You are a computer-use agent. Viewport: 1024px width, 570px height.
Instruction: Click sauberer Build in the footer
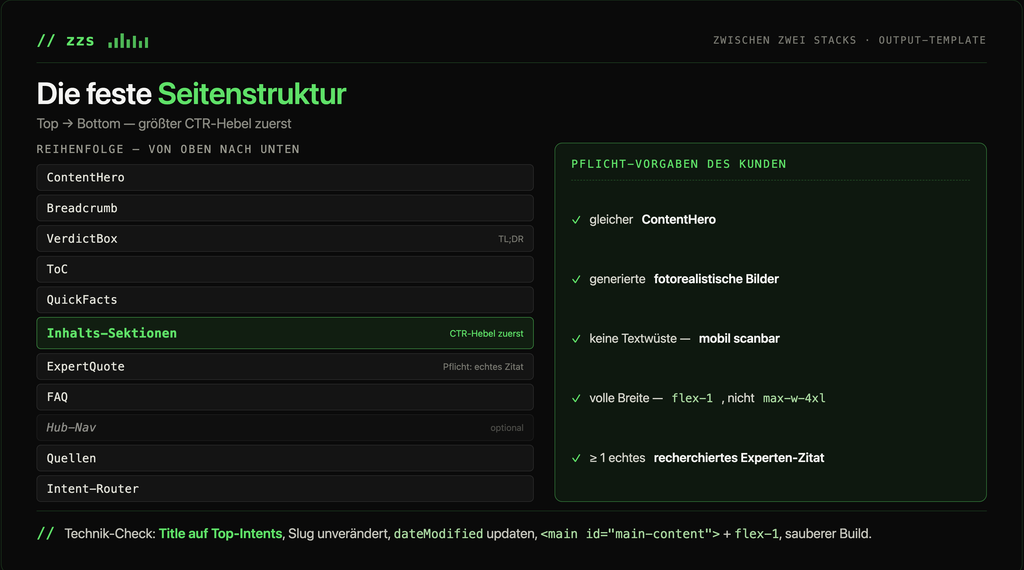pyautogui.click(x=827, y=534)
